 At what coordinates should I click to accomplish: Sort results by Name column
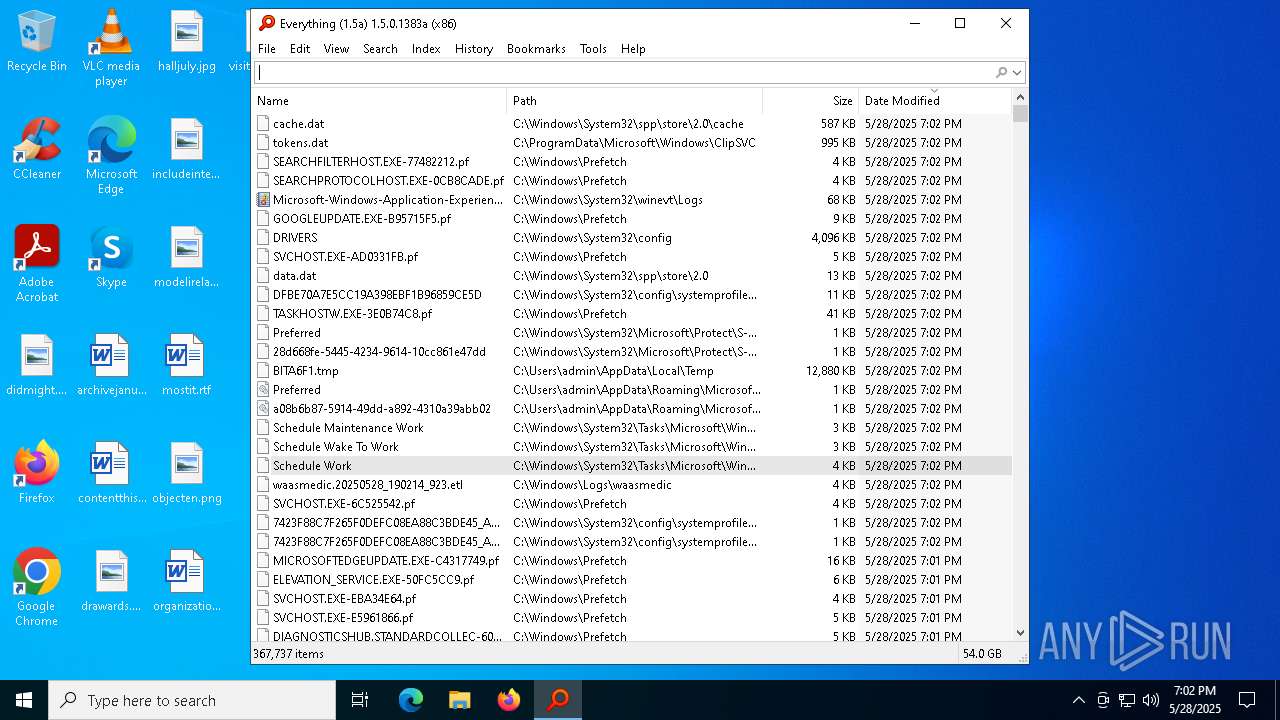coord(380,100)
